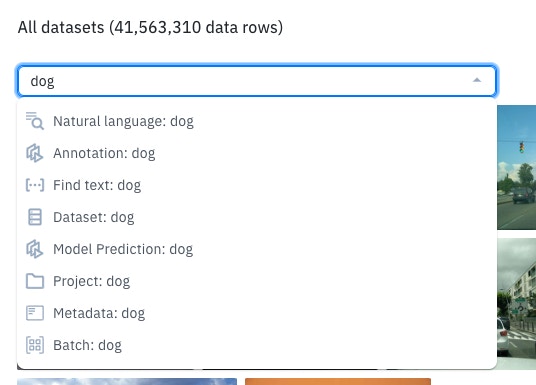
Task: Click the Natural language search icon
Action: [x=35, y=121]
